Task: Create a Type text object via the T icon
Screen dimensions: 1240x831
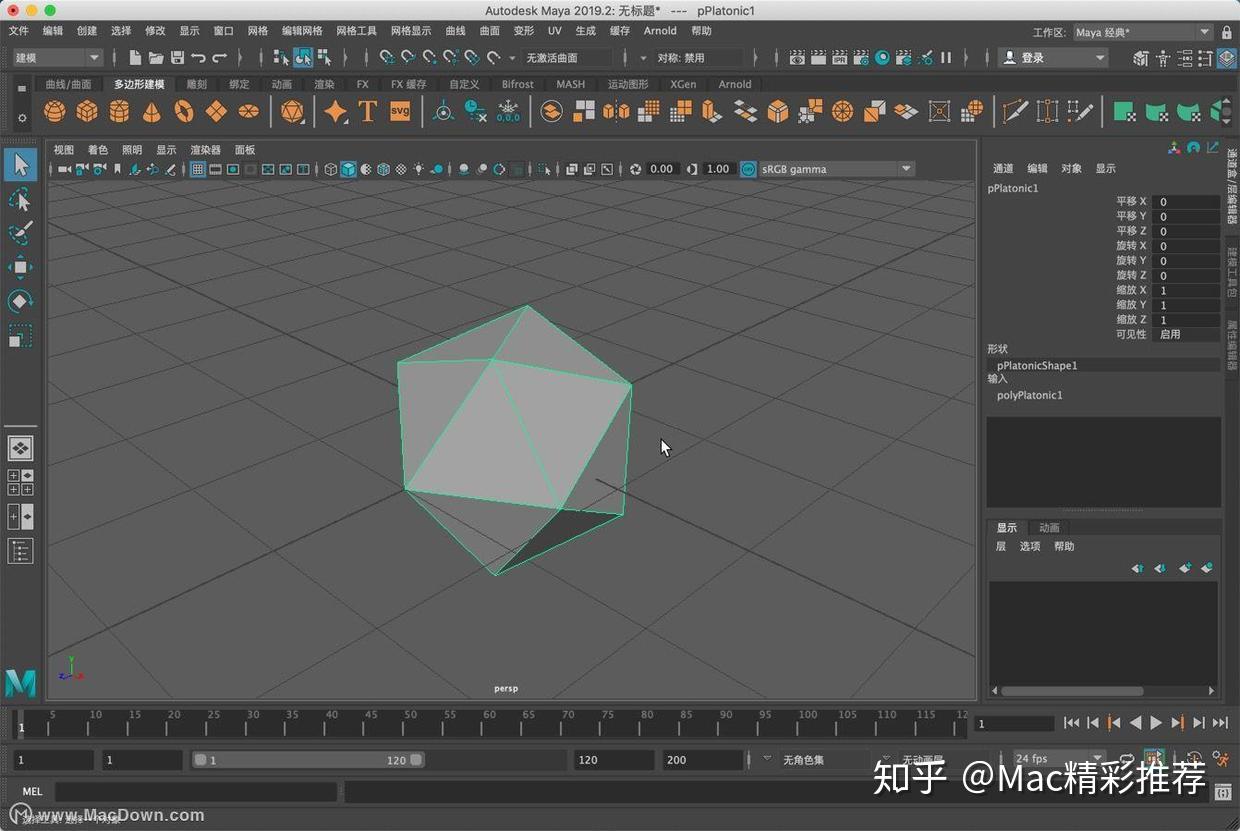Action: click(367, 111)
